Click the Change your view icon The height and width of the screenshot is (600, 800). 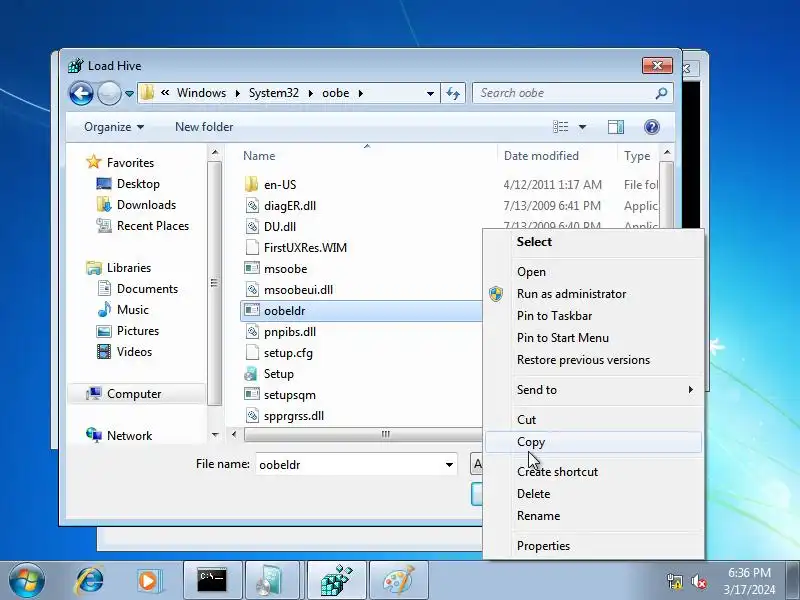(561, 127)
